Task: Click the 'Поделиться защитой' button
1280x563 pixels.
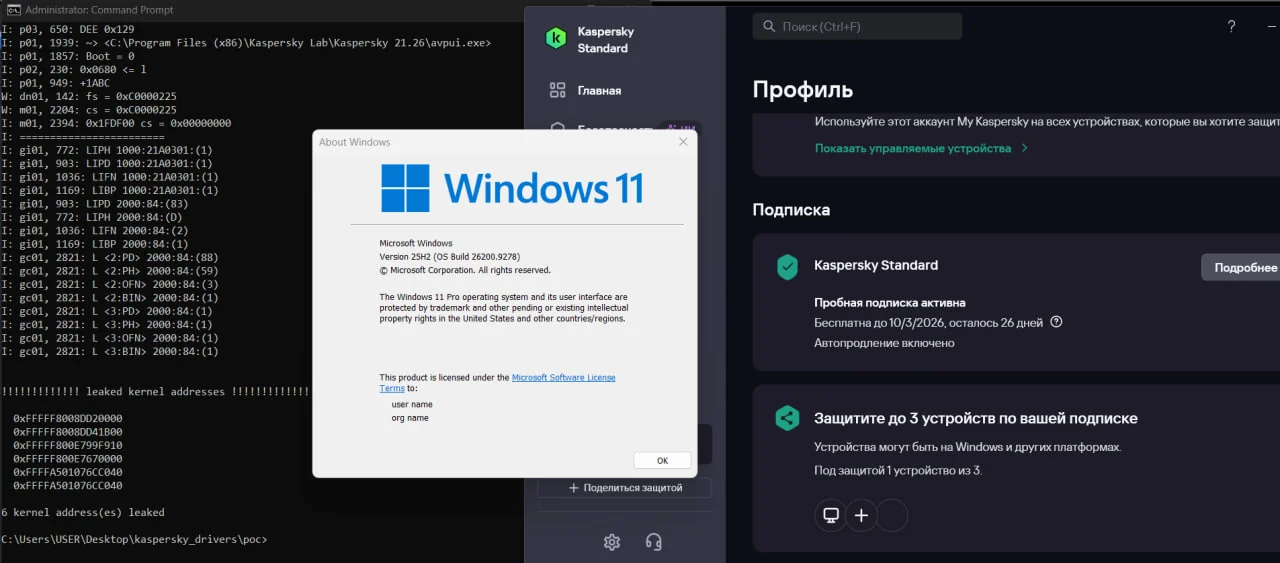Action: tap(625, 488)
